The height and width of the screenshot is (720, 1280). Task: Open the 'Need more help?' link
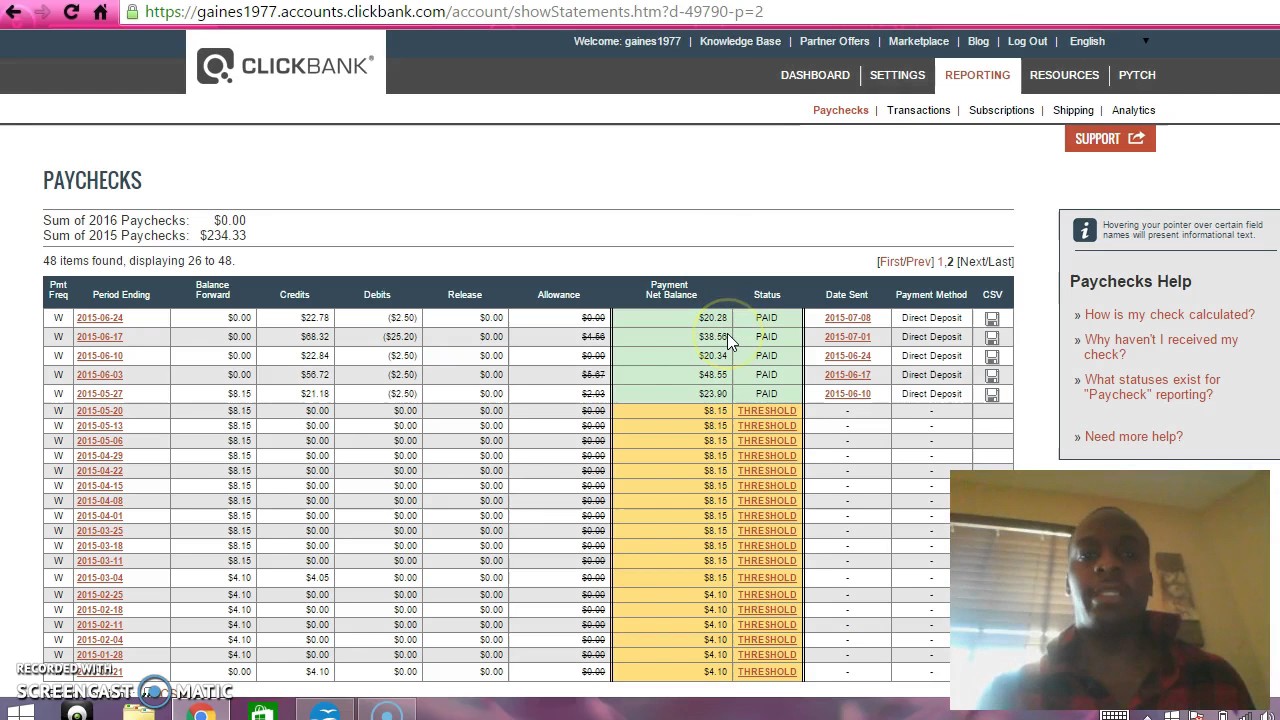coord(1133,436)
